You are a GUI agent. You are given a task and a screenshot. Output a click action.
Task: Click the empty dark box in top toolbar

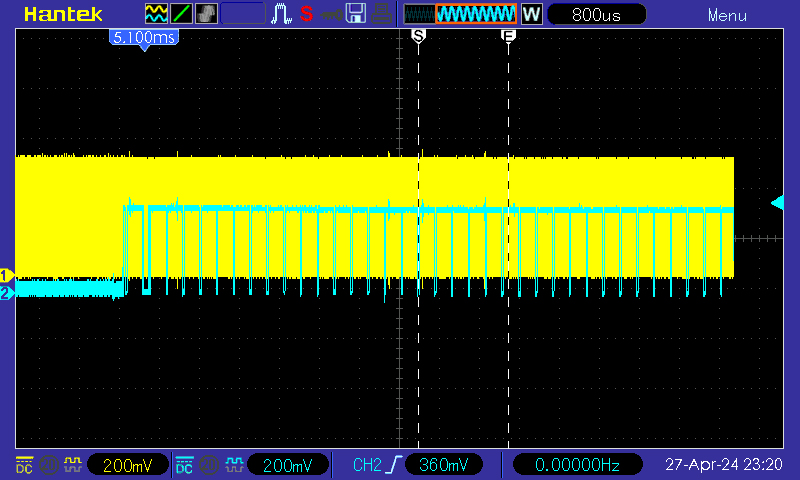[x=243, y=14]
